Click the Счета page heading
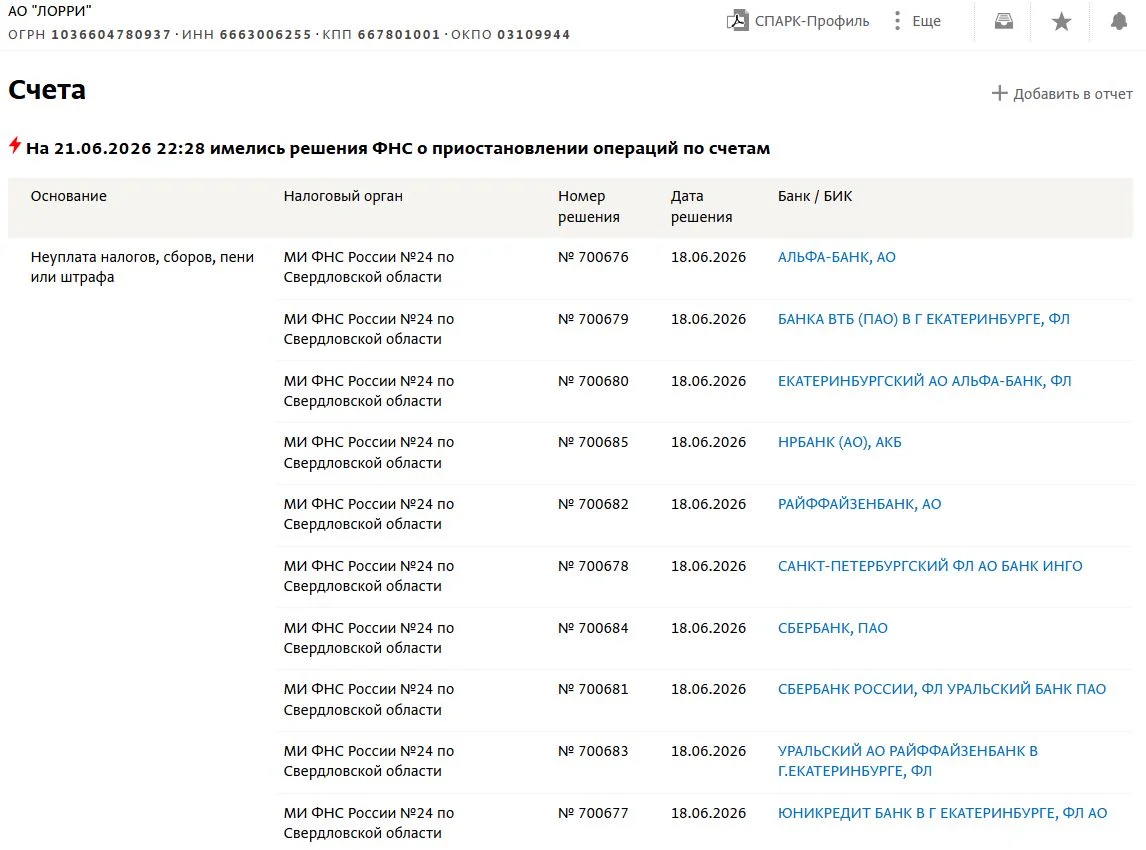This screenshot has height=850, width=1146. 47,90
